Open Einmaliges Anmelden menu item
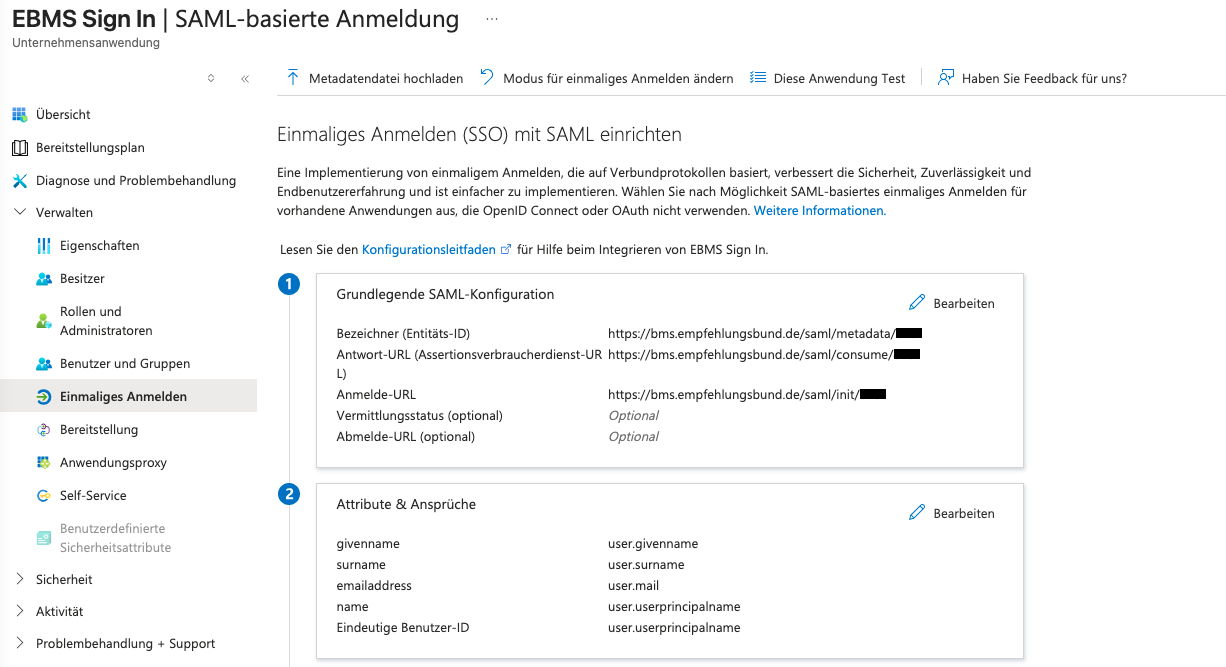The image size is (1226, 667). [123, 397]
